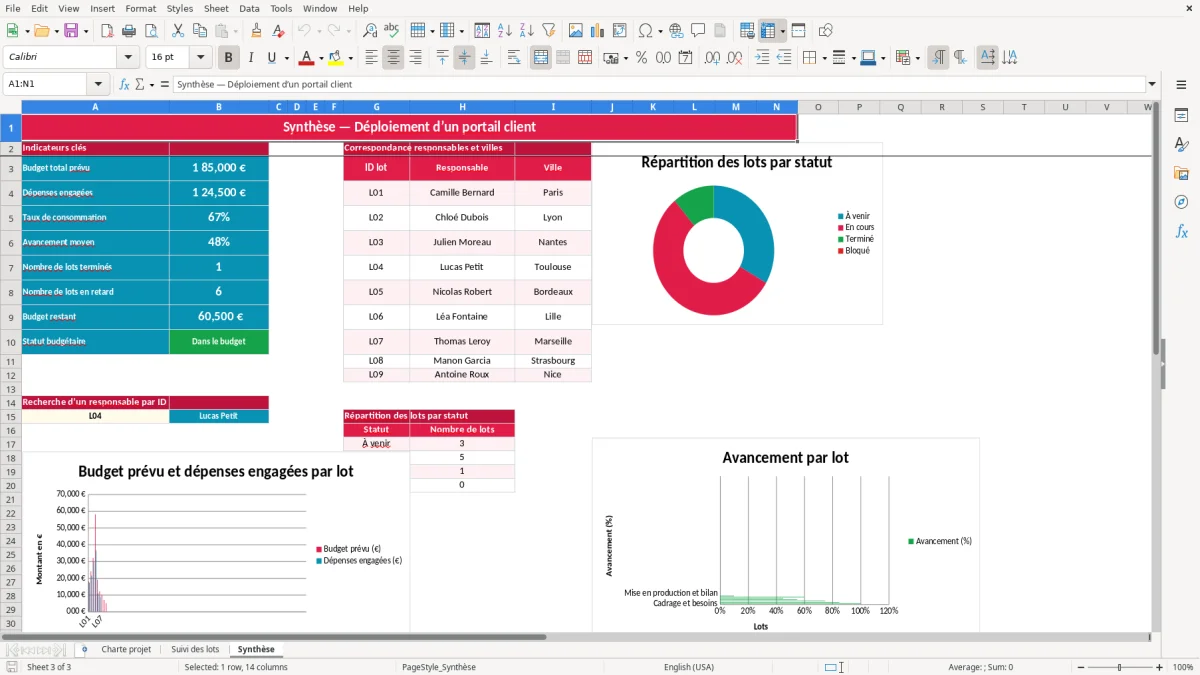Open the sidebar Gallery
Screen dimensions: 1200x675
click(x=1181, y=174)
